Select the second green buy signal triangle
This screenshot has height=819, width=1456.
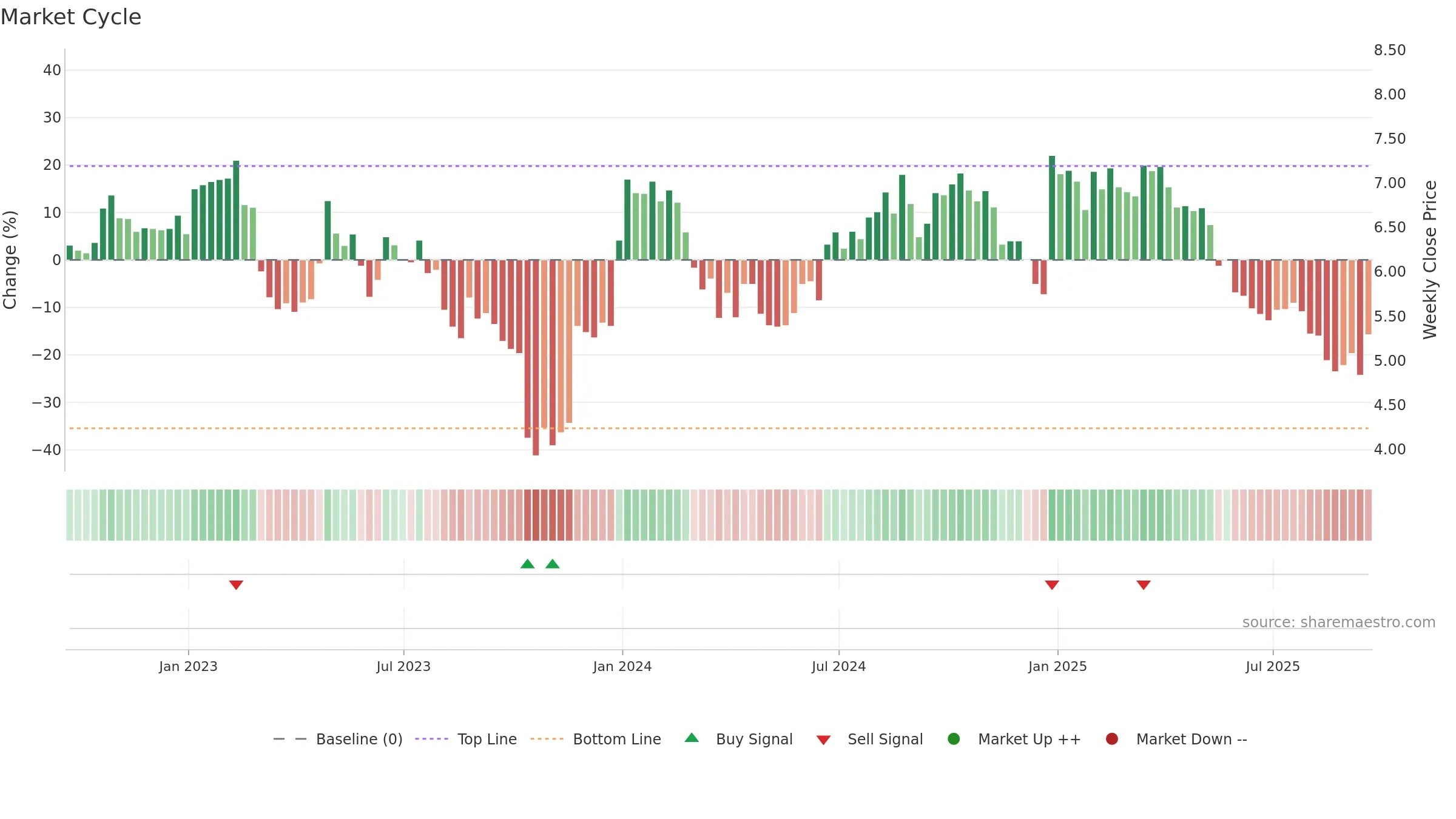pyautogui.click(x=553, y=564)
